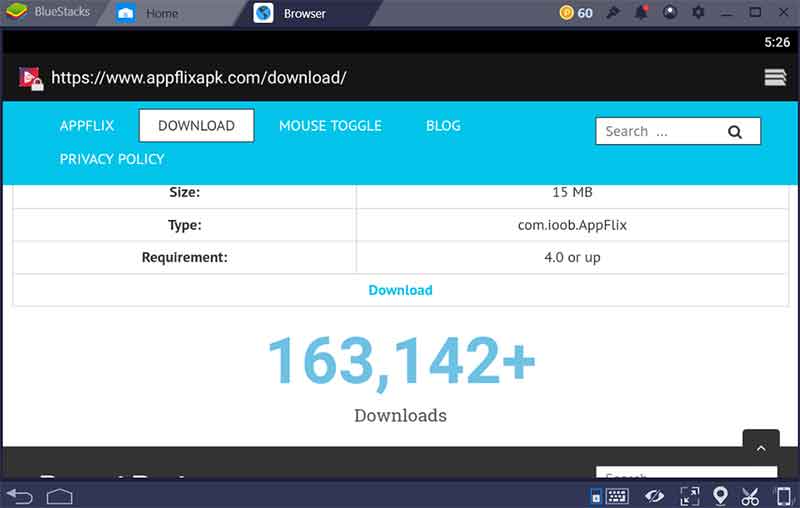Open the gold coin points counter

tap(576, 12)
